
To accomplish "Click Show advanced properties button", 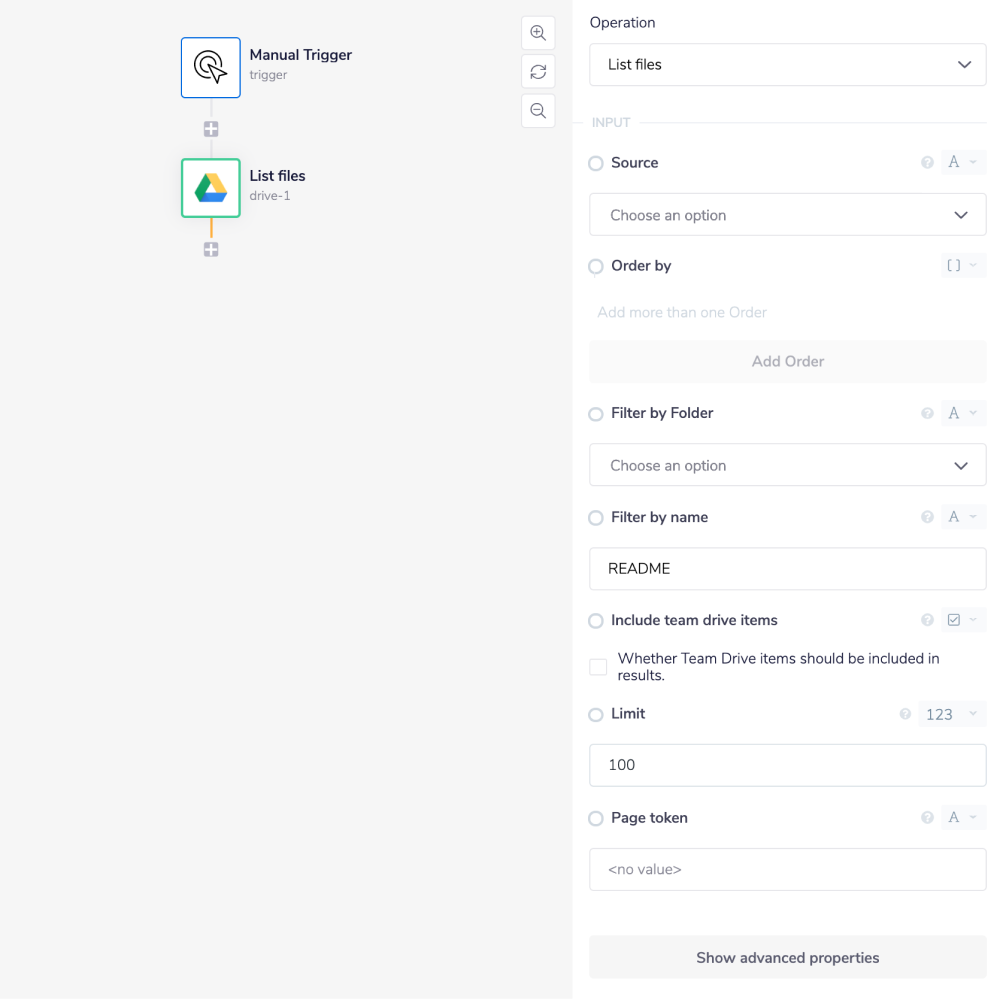I will coord(787,957).
